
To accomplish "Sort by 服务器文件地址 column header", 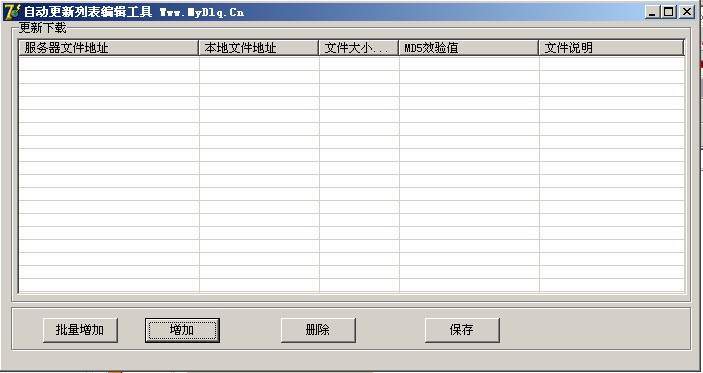I will pyautogui.click(x=108, y=48).
